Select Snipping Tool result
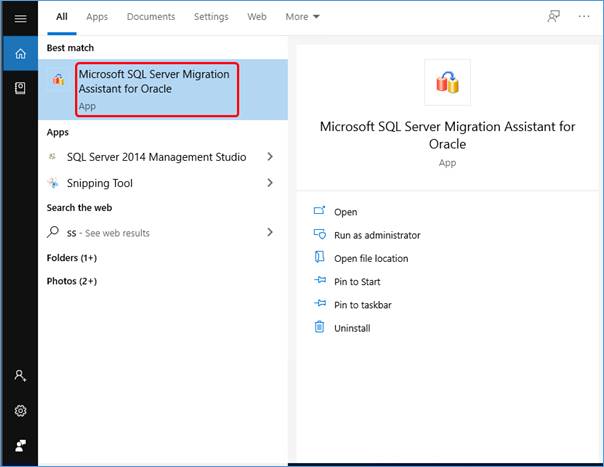604x467 pixels. 100,183
